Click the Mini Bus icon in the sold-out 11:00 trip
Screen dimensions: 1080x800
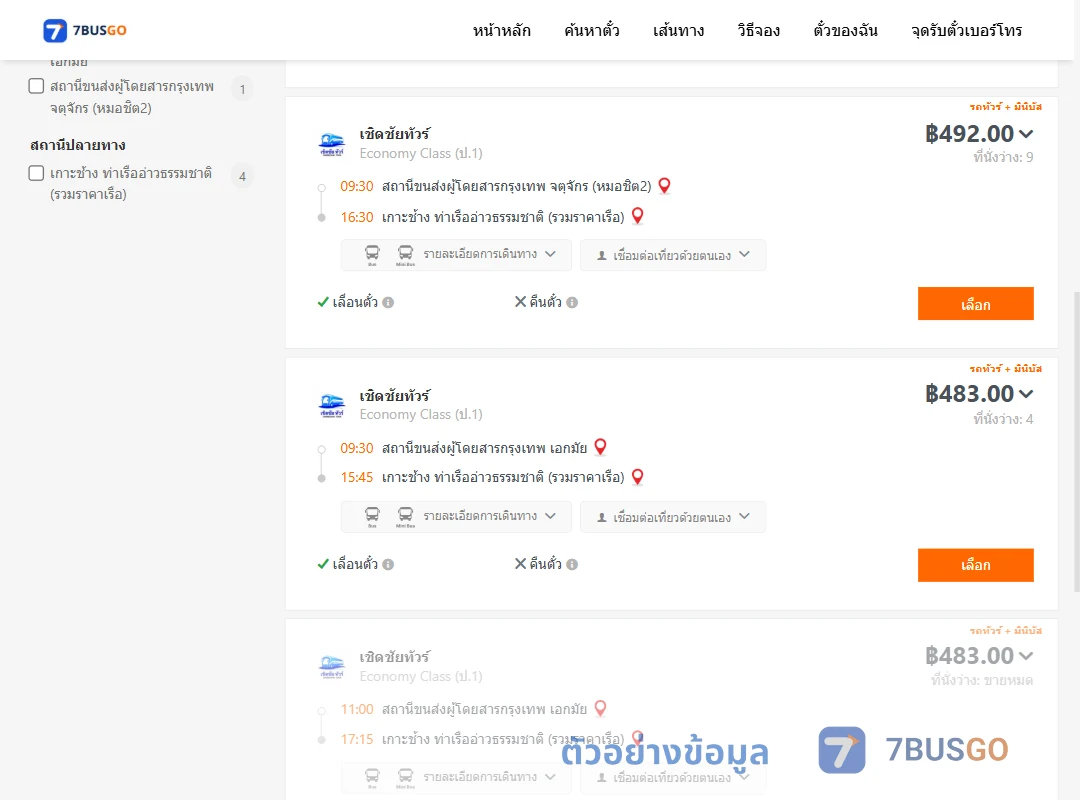point(405,778)
